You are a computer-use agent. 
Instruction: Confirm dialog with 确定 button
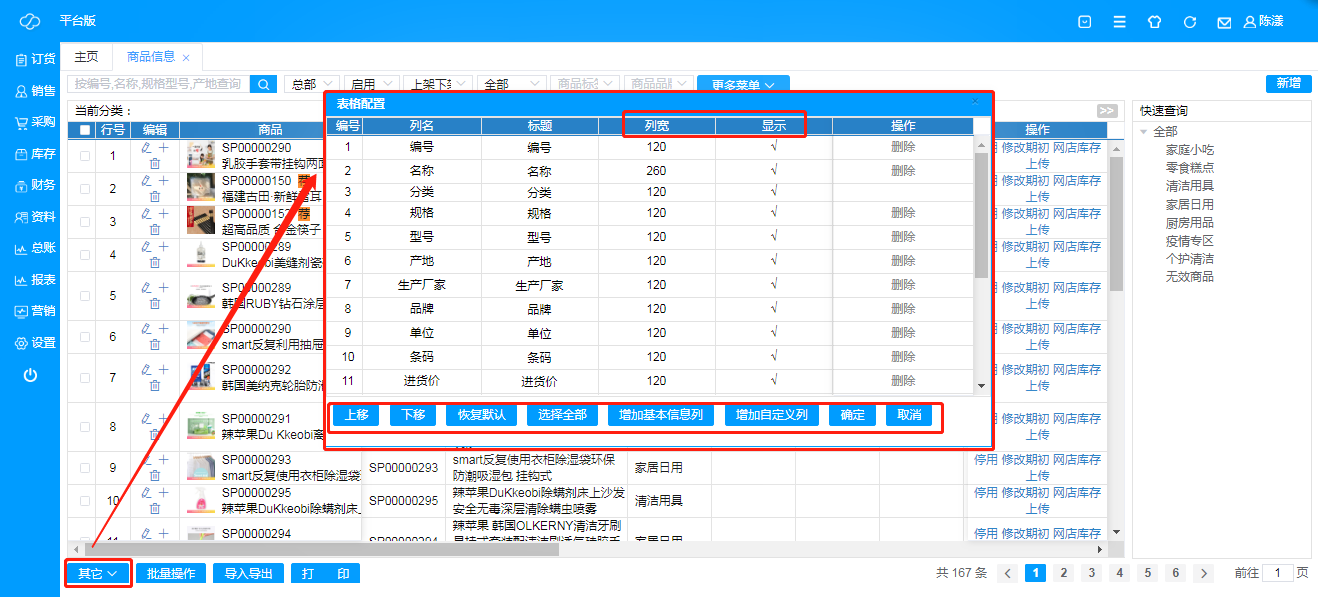point(852,415)
